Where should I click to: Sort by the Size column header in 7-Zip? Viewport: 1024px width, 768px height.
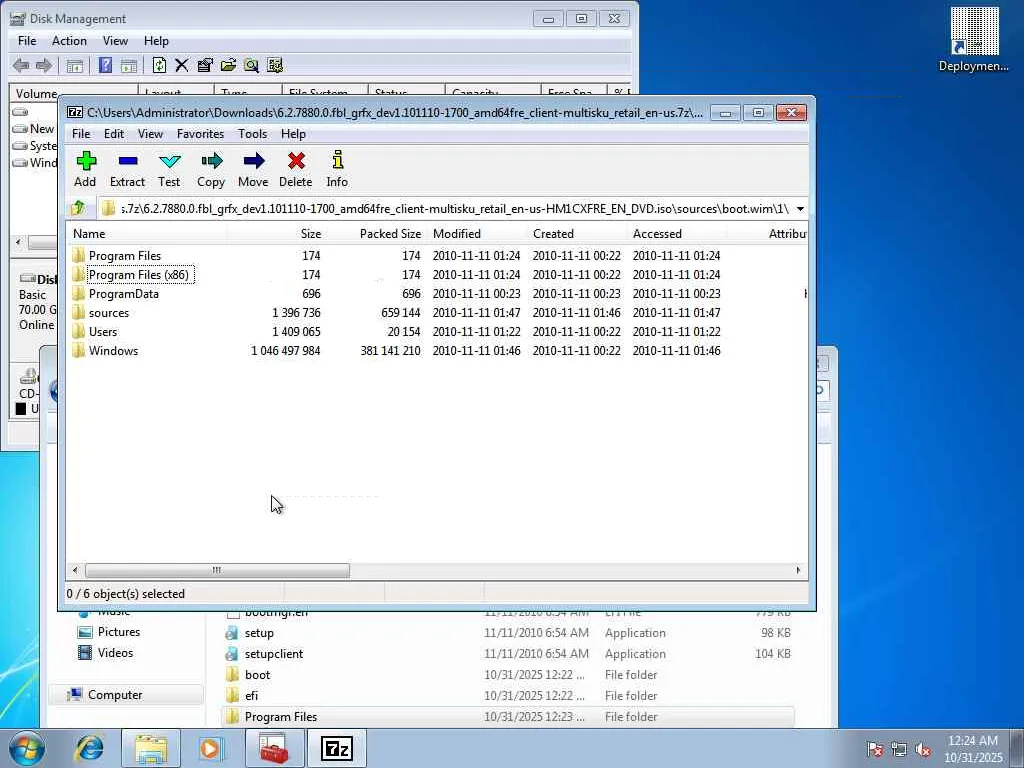(277, 234)
